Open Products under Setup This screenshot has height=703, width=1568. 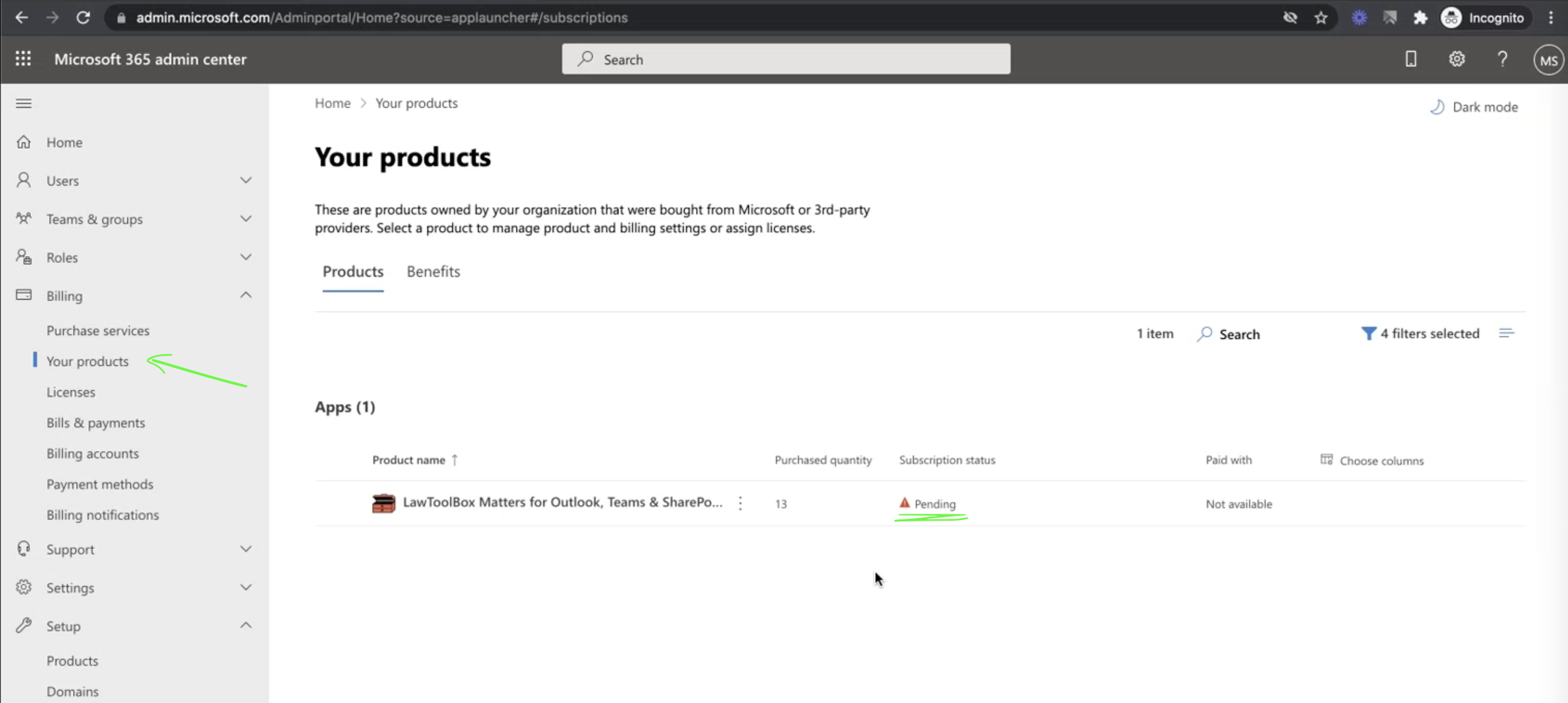pos(72,660)
